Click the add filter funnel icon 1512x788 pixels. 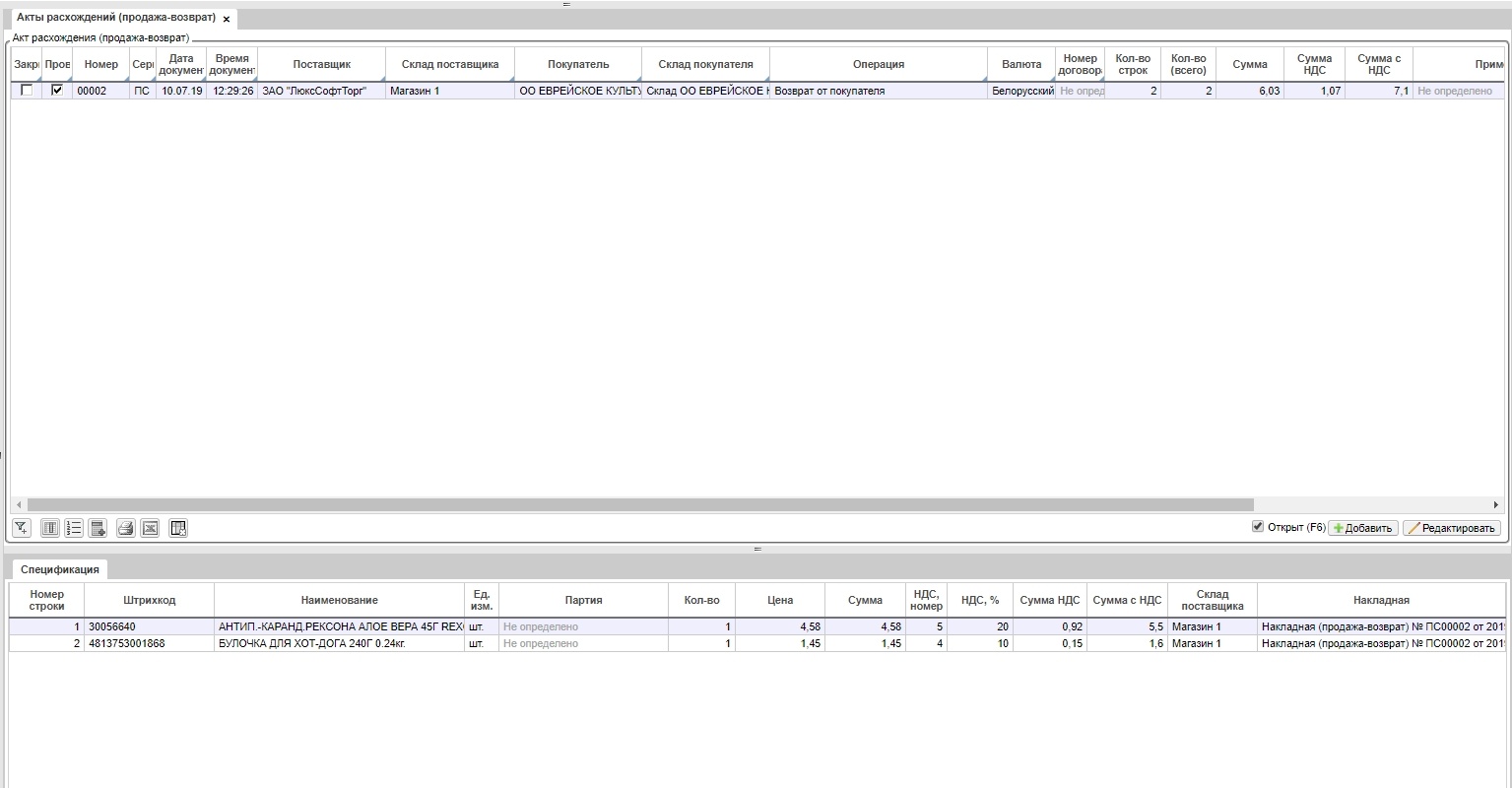pos(21,529)
